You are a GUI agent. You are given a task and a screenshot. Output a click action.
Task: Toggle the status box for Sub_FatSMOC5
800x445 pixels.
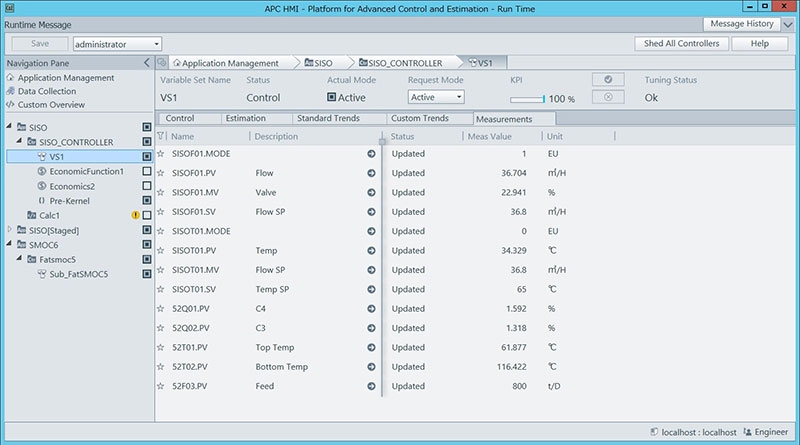pos(147,274)
